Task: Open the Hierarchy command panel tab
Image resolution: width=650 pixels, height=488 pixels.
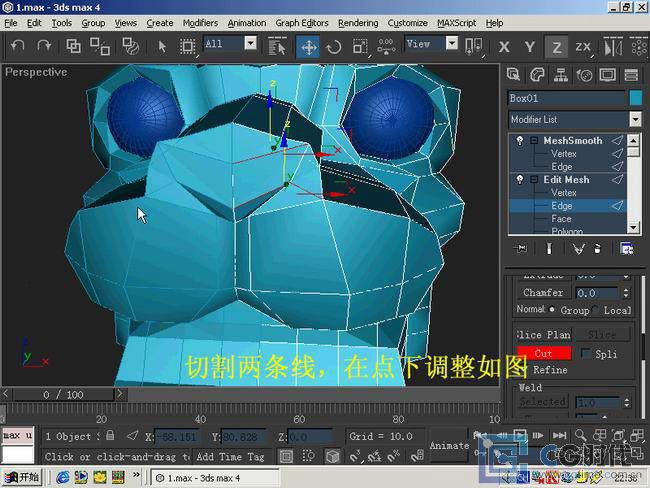Action: pos(560,74)
